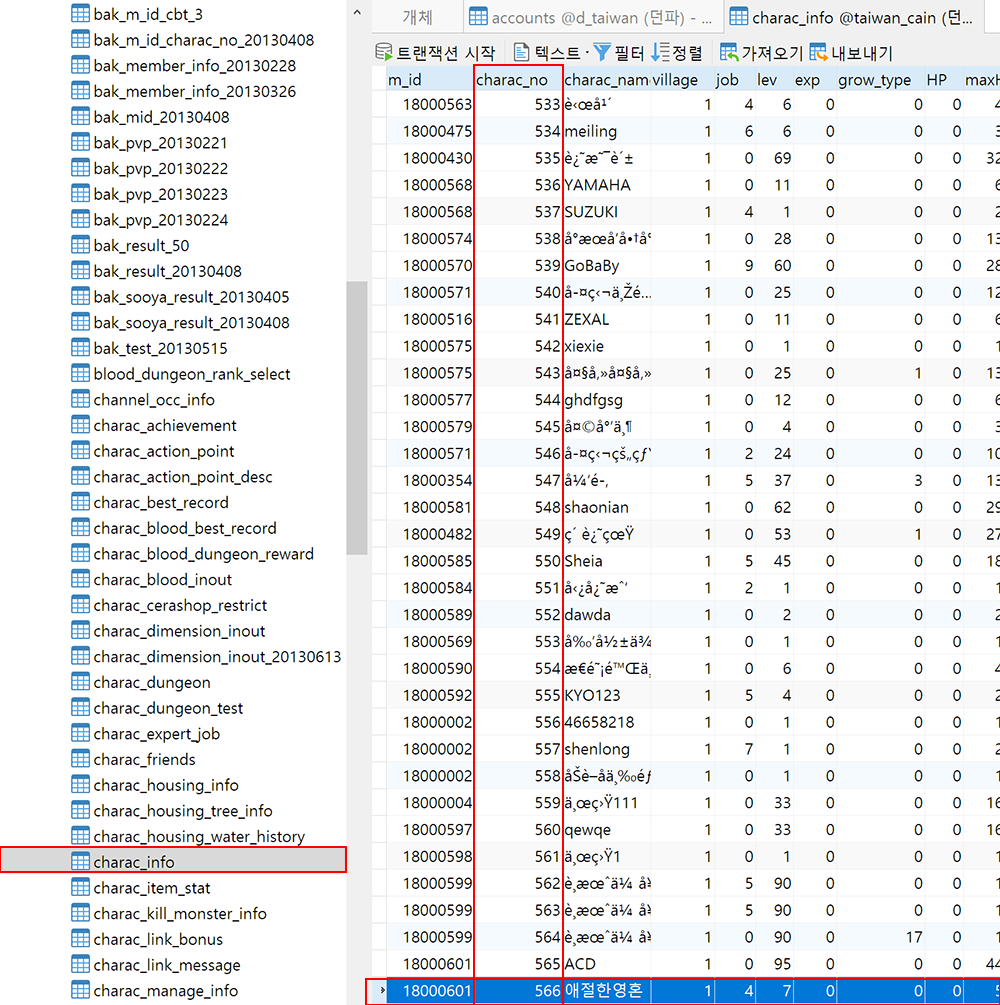Open the charac_housing_water_history table
The height and width of the screenshot is (1005, 1000).
199,836
